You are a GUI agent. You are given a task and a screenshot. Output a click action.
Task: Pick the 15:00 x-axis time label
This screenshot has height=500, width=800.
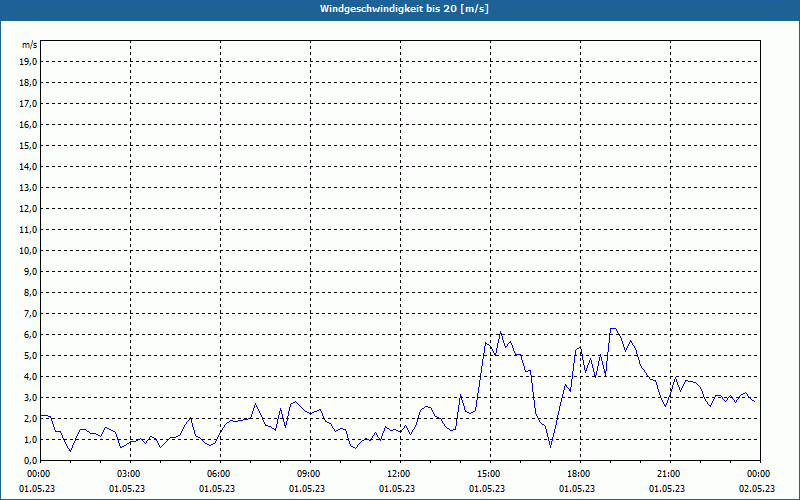489,474
